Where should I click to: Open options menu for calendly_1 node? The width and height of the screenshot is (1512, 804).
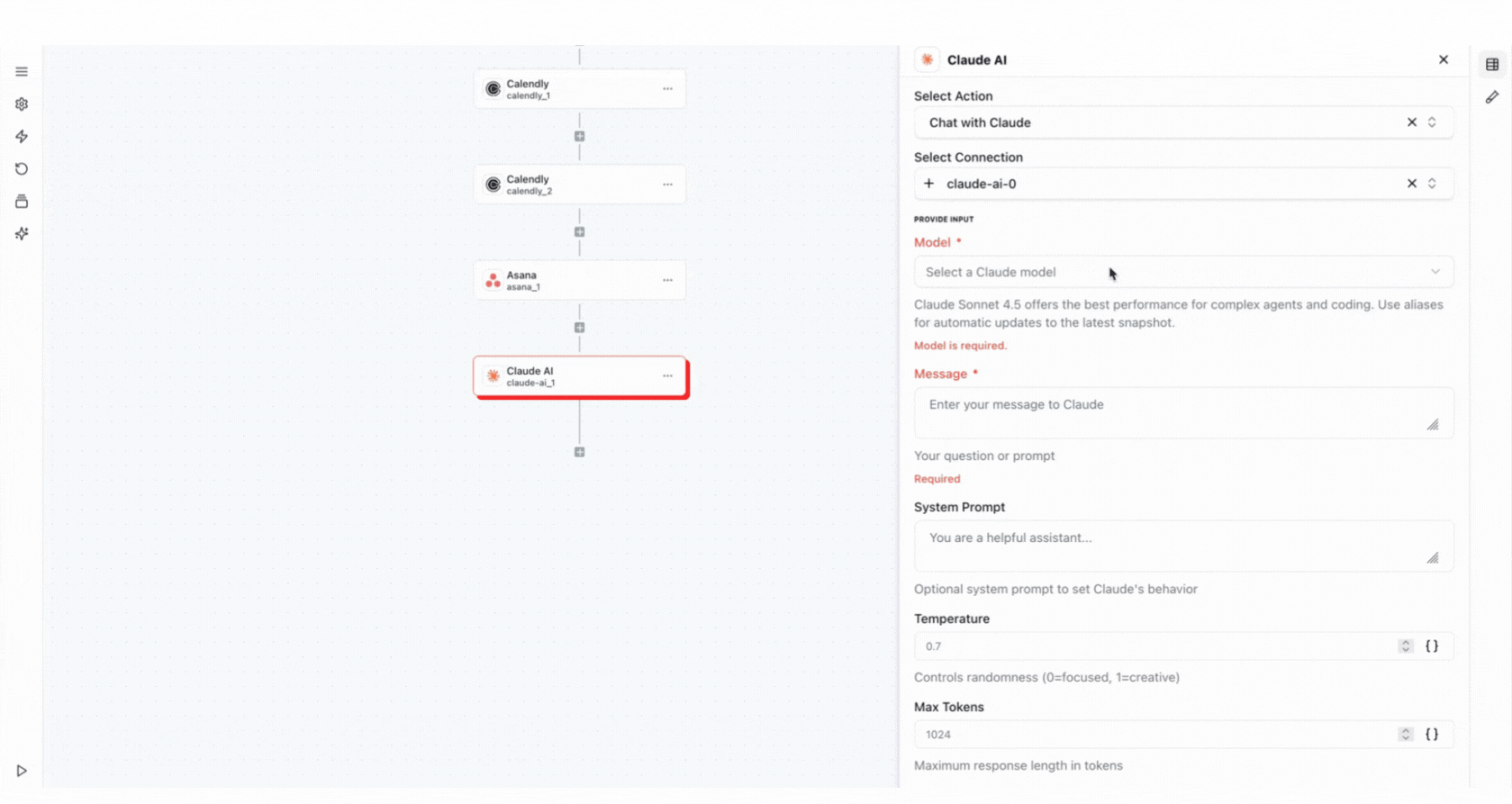point(667,89)
